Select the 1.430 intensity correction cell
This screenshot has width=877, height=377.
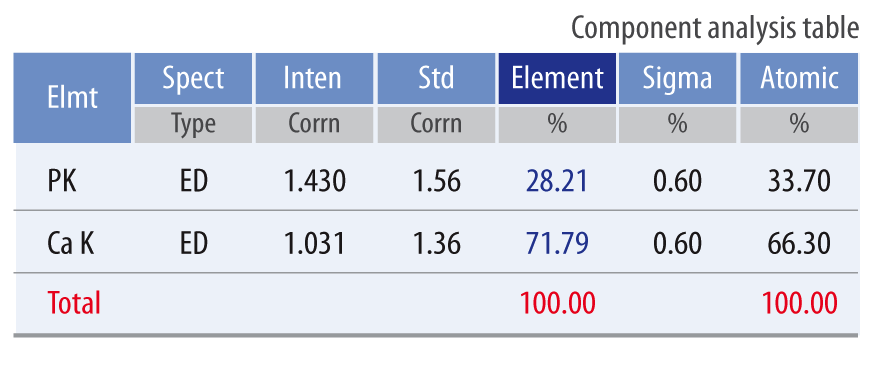click(x=314, y=181)
